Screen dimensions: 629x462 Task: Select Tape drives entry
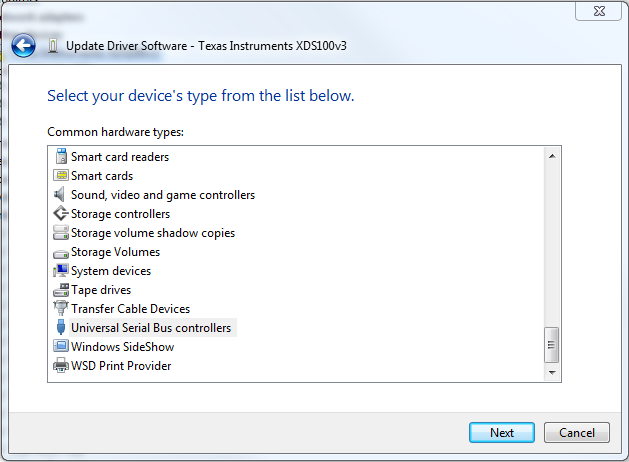pos(101,290)
